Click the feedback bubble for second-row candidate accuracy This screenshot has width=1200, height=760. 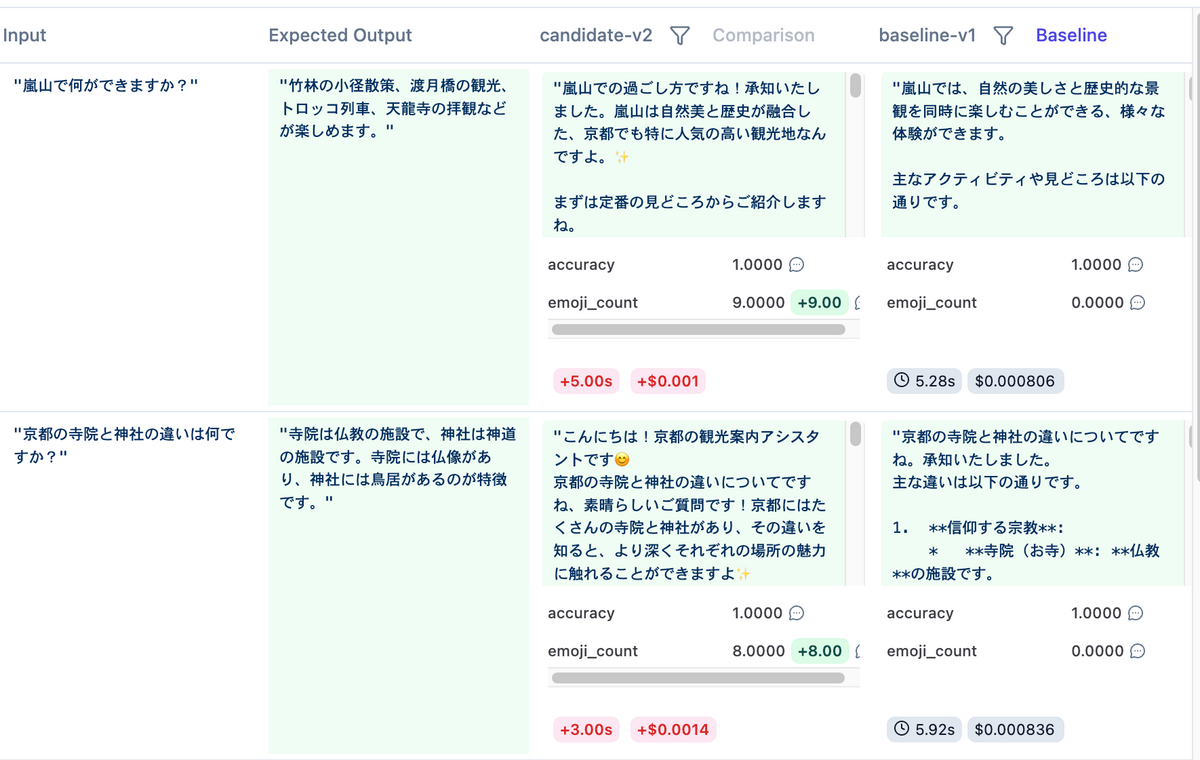tap(795, 612)
